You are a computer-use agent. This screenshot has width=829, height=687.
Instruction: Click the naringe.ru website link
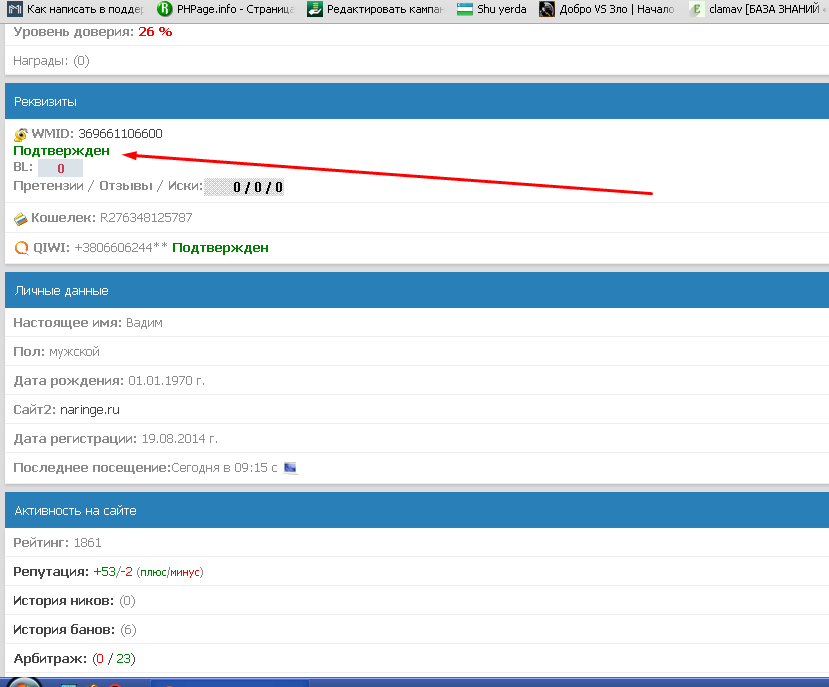click(x=90, y=410)
